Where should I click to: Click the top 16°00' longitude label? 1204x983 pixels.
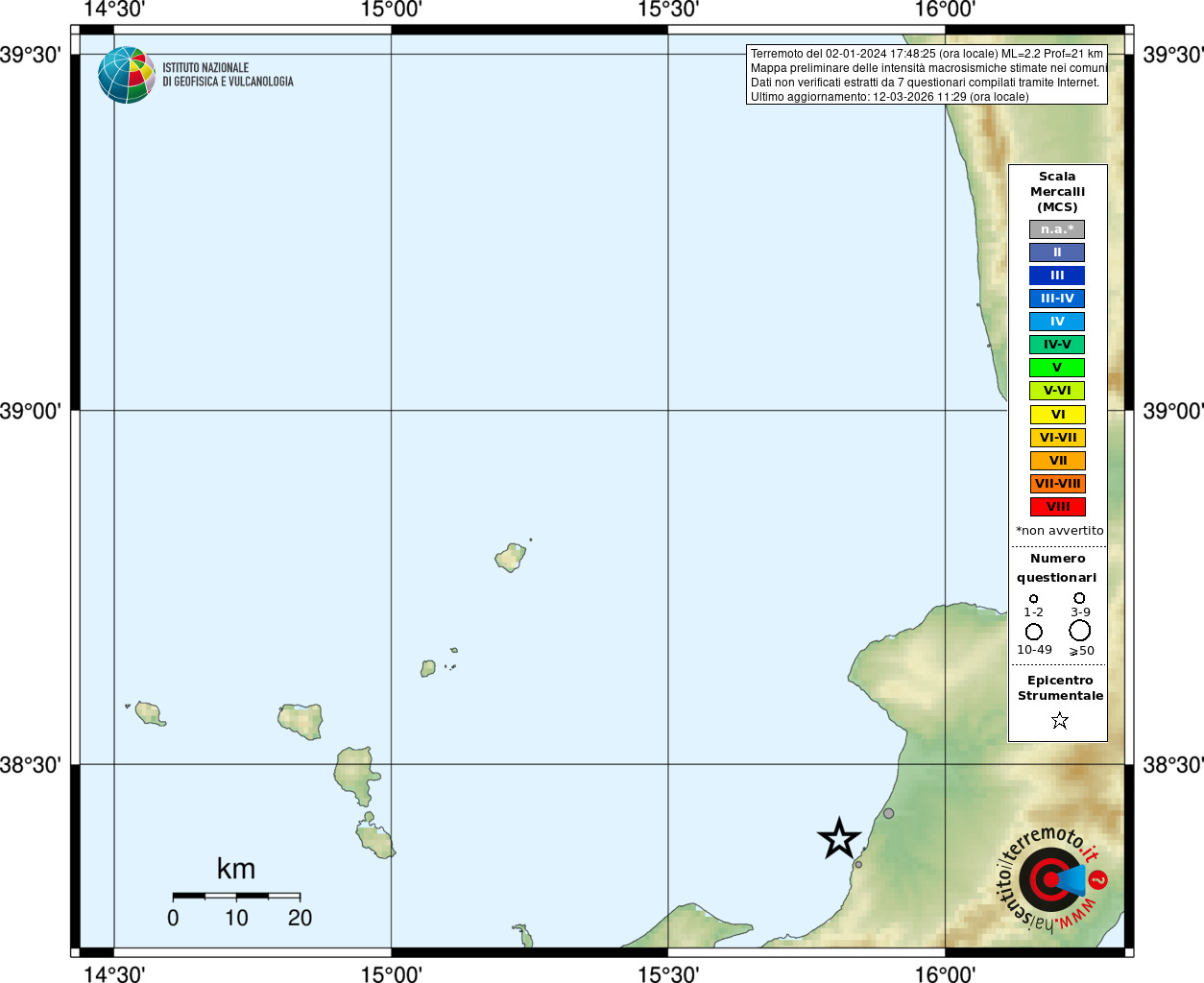pos(945,10)
